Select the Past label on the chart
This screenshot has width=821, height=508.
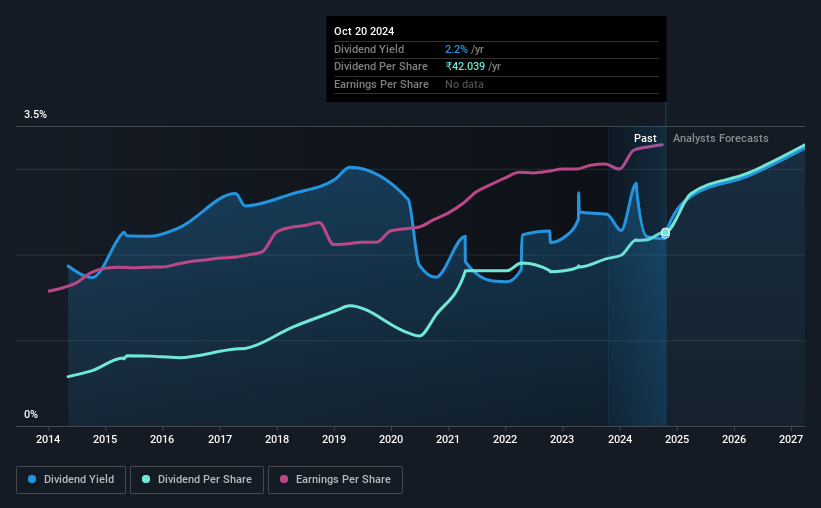[x=645, y=138]
